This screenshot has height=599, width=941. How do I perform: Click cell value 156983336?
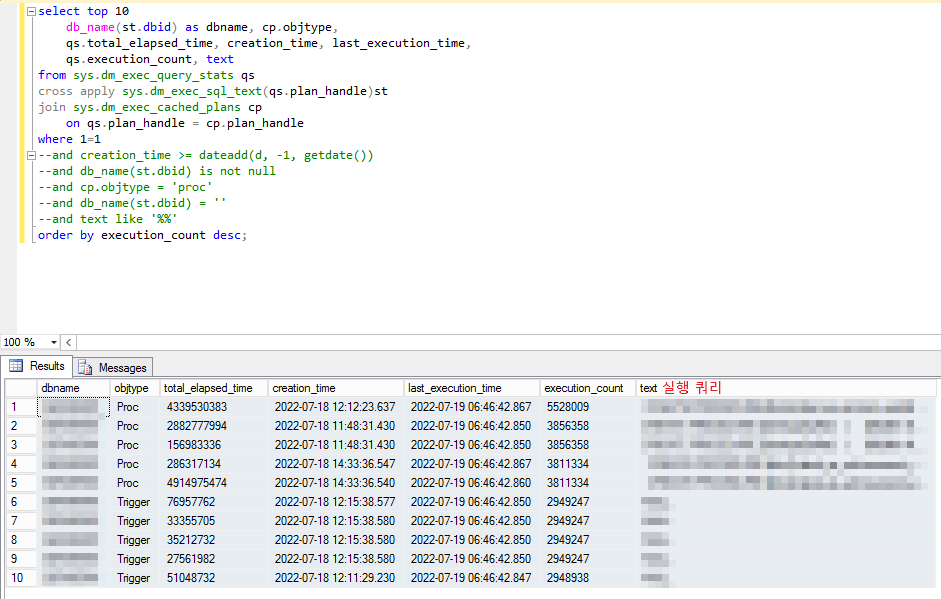coord(194,445)
